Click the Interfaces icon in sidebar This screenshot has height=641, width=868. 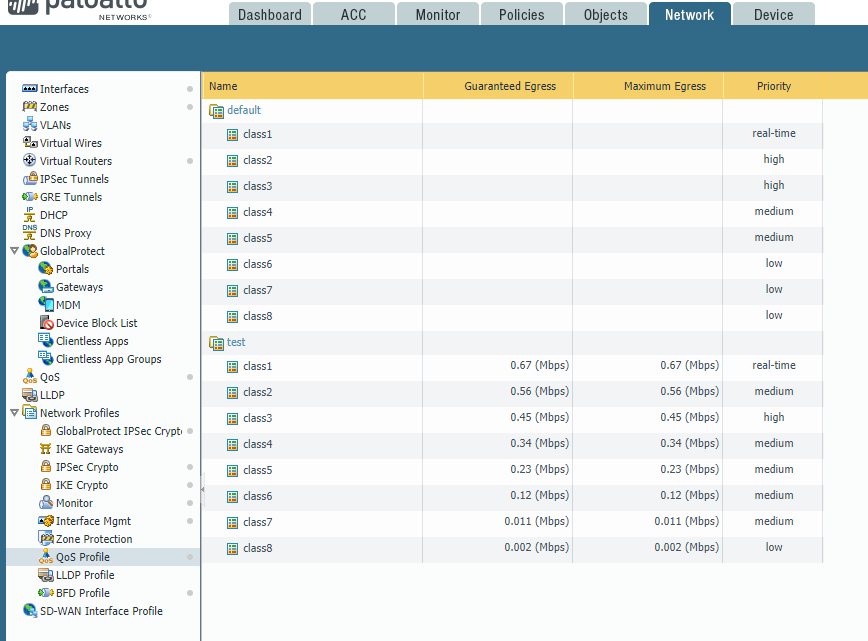(30, 89)
